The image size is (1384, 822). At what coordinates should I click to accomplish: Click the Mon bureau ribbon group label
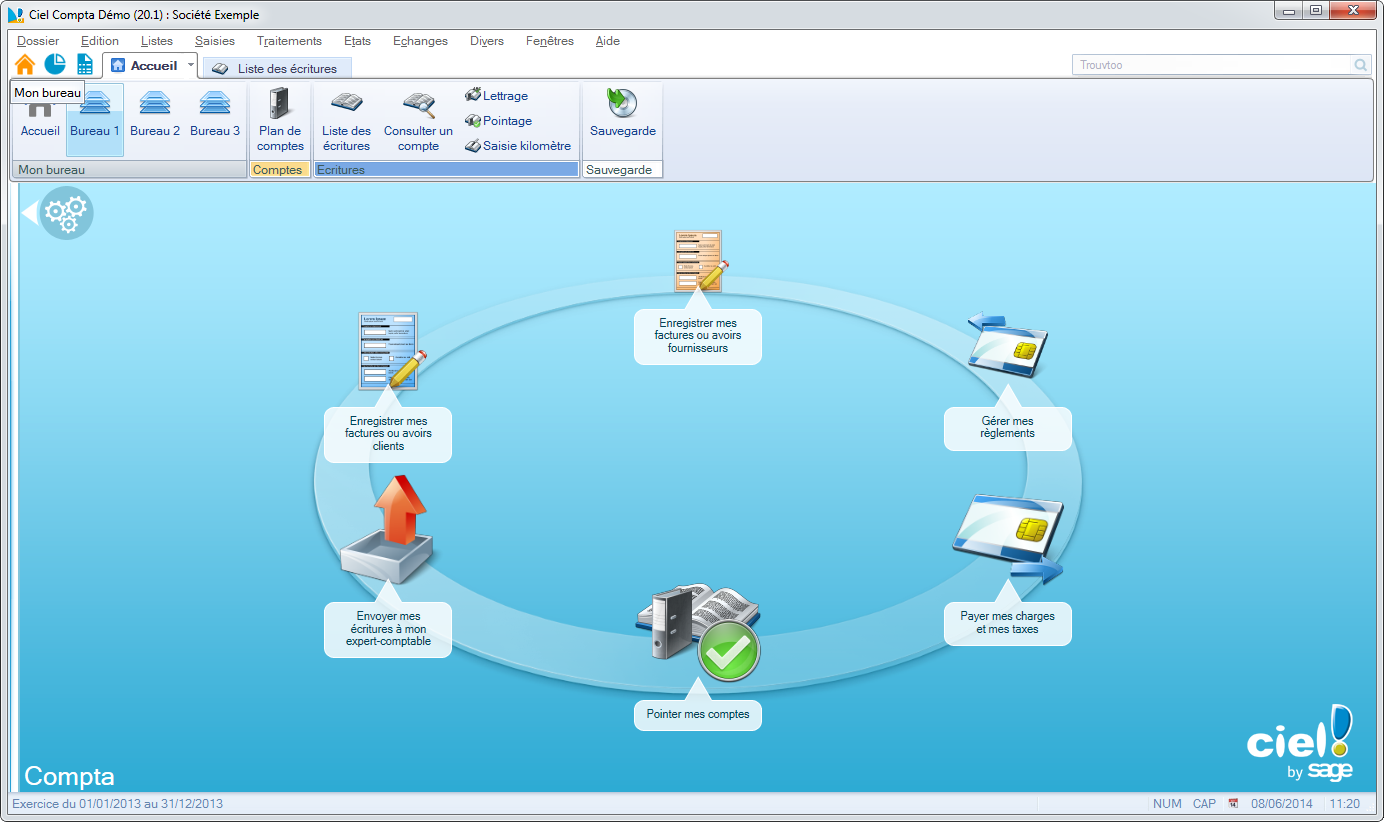130,170
